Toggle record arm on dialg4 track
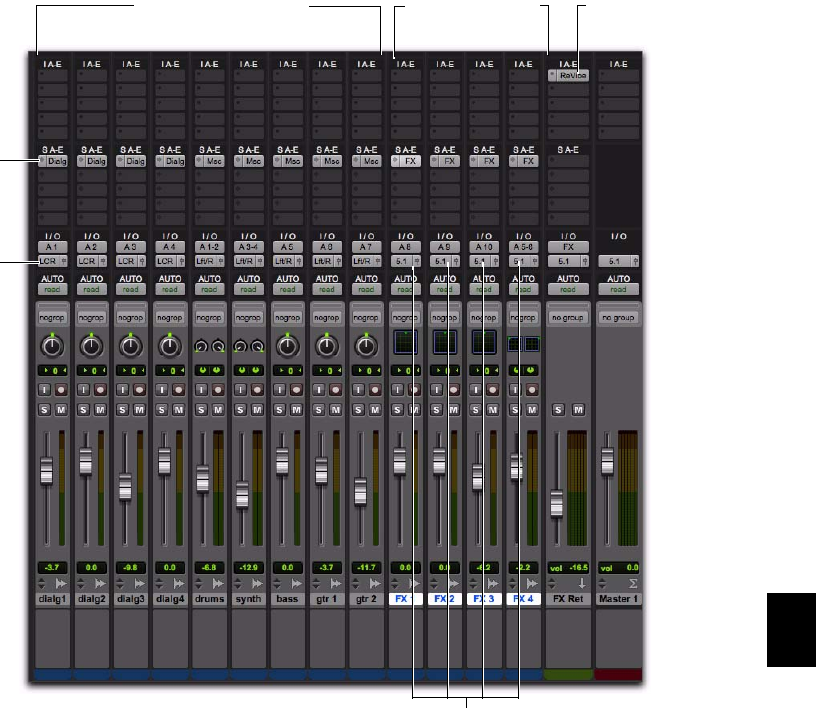 coord(177,389)
